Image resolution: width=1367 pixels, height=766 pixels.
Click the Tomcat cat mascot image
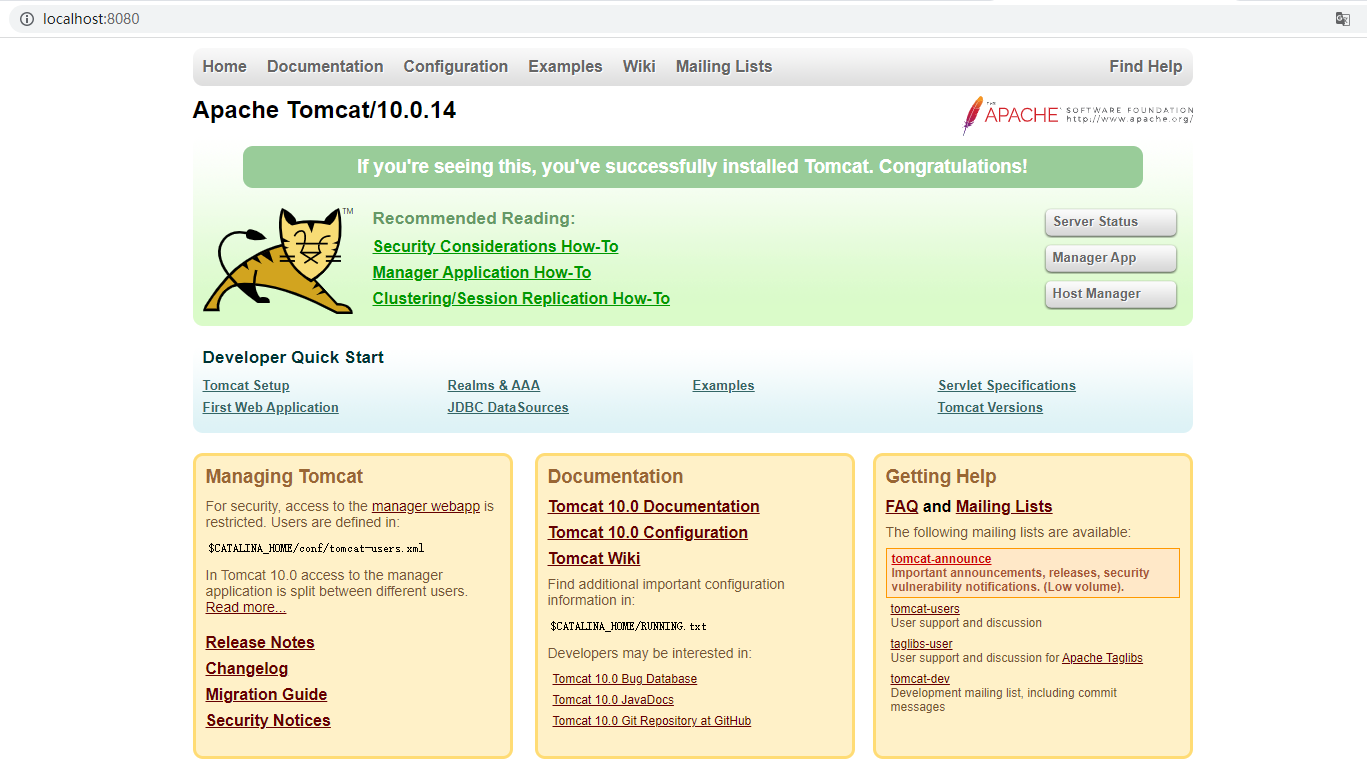[x=279, y=261]
